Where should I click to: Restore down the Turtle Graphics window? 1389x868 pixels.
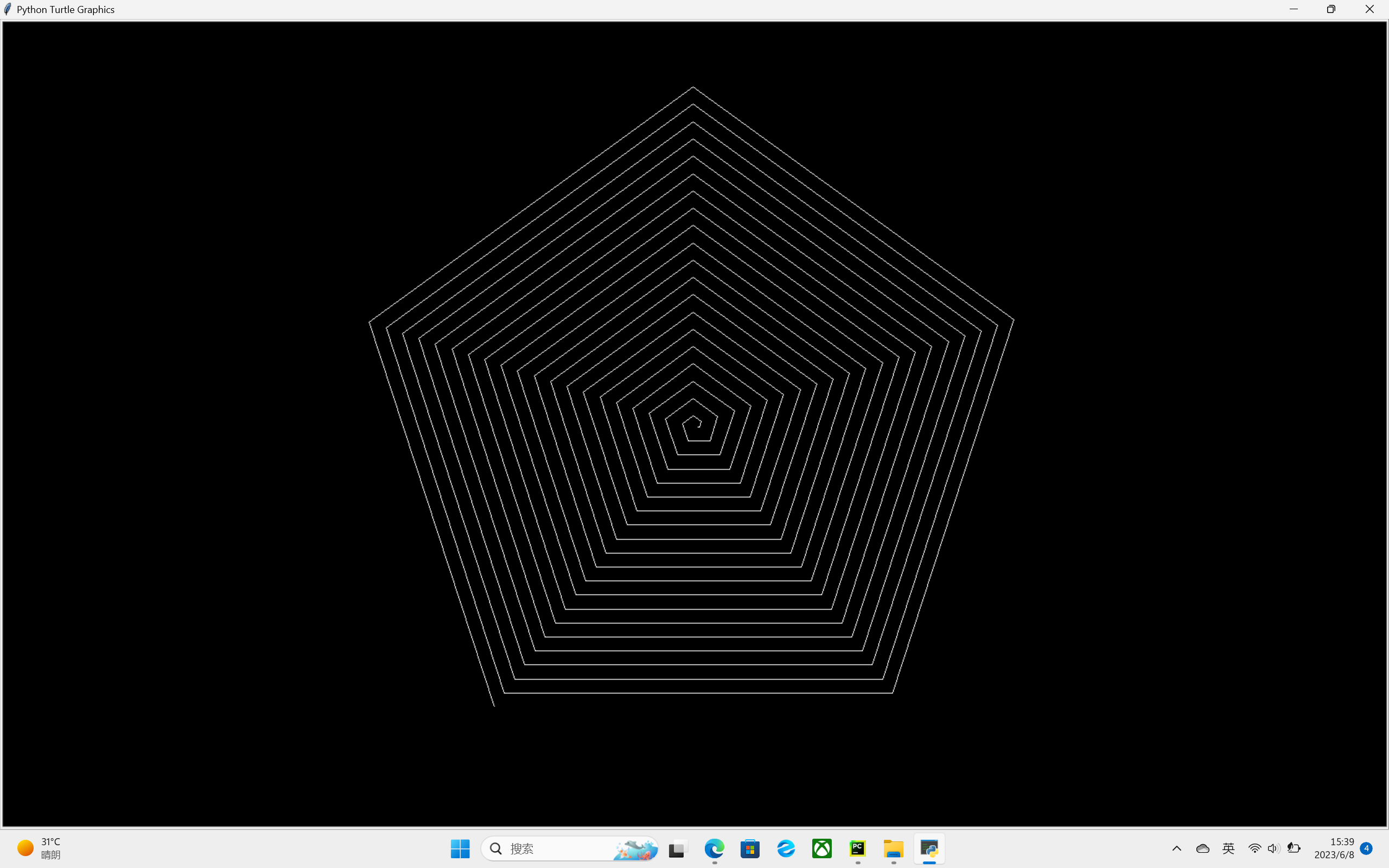point(1331,9)
